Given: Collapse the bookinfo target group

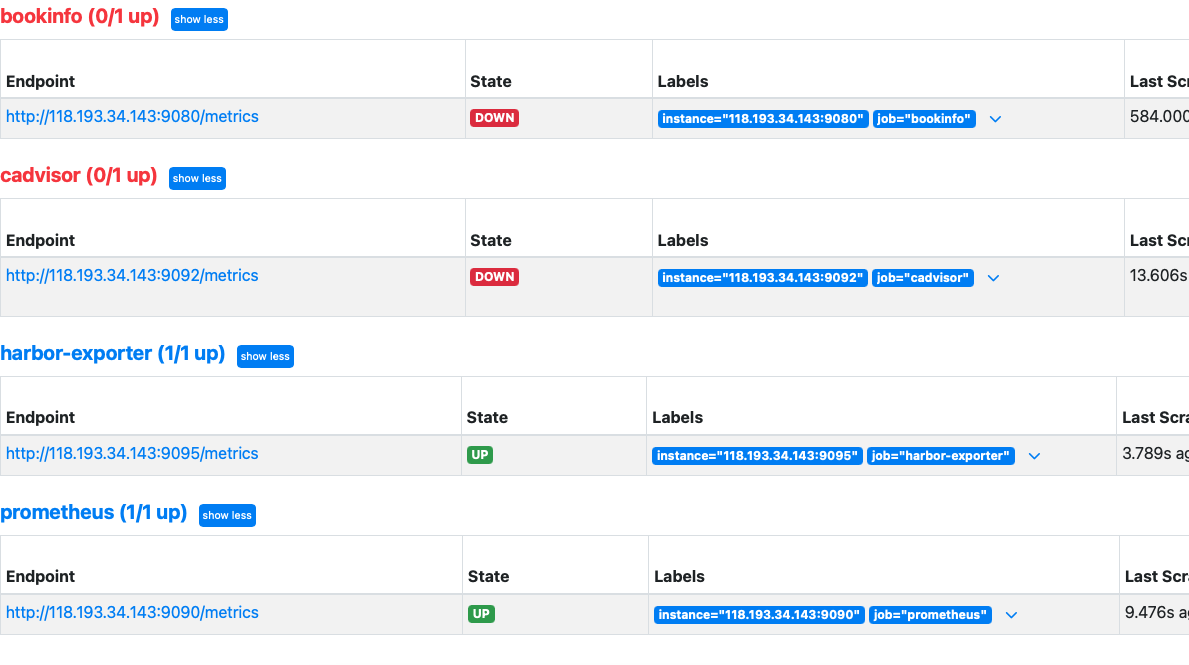Looking at the screenshot, I should coord(199,20).
